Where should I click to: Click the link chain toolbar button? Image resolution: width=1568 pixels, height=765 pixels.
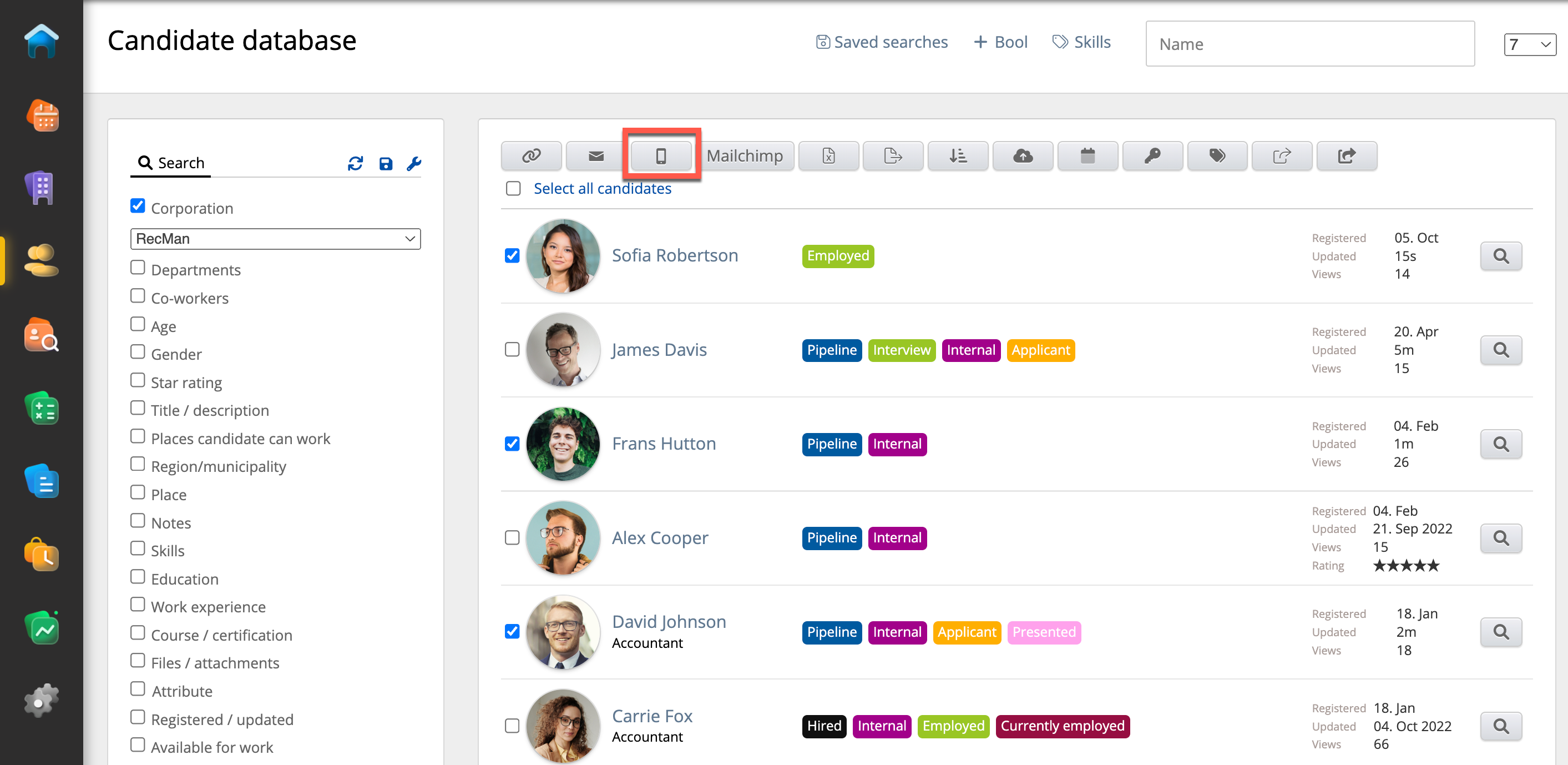click(x=531, y=156)
